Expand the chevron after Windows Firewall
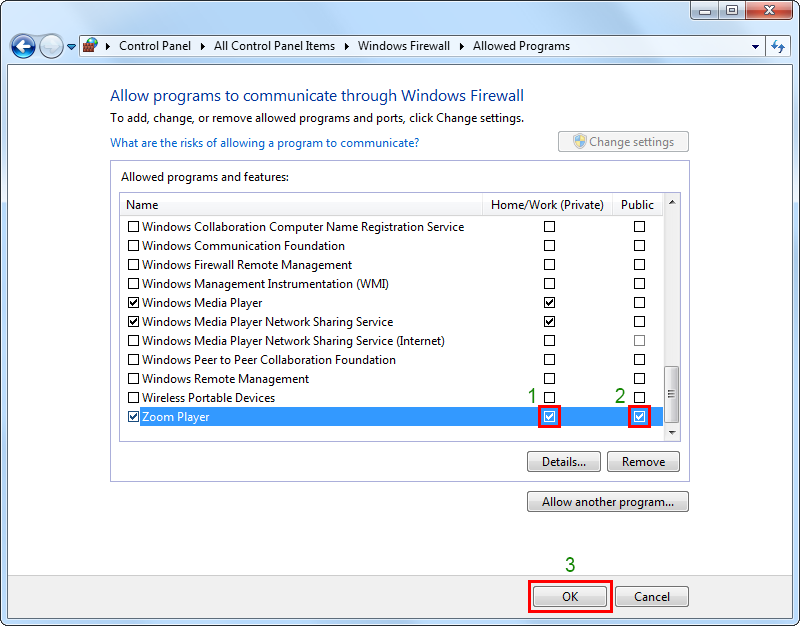 click(x=462, y=46)
